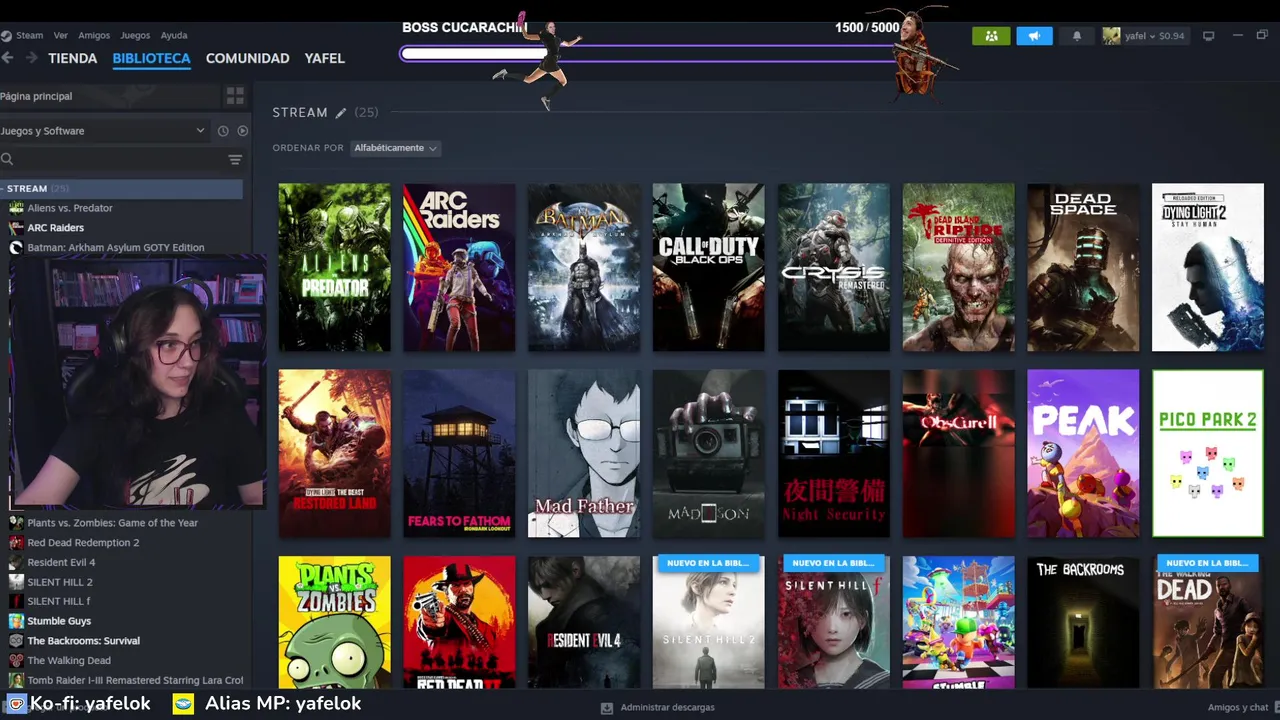1280x720 pixels.
Task: Open Amigos y chat
Action: coord(1238,707)
